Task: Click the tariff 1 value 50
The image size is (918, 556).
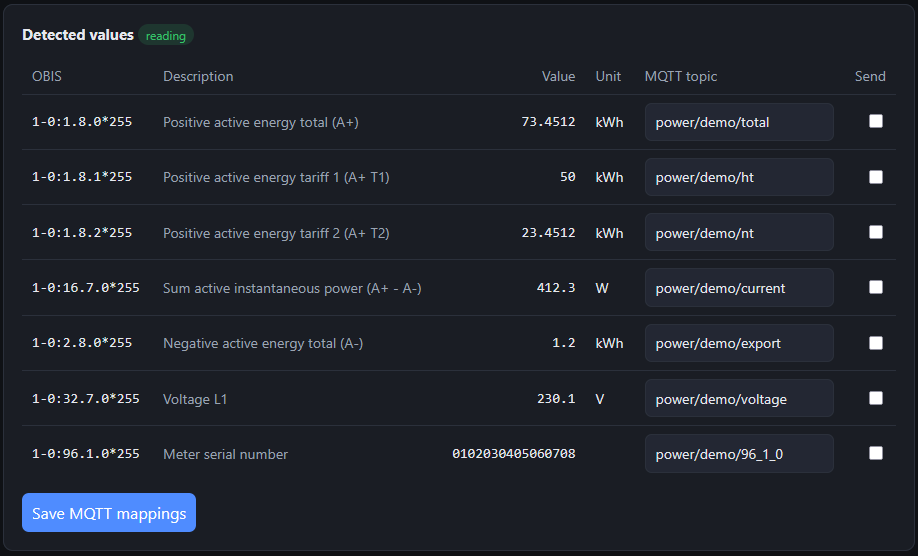Action: [567, 177]
